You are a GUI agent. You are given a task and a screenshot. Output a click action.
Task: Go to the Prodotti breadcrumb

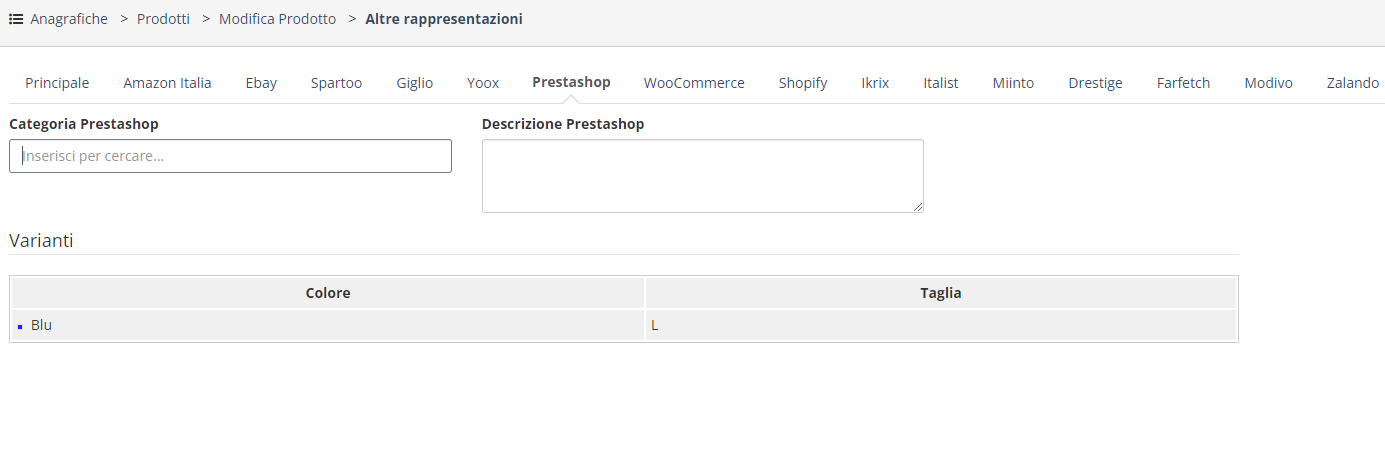[163, 19]
